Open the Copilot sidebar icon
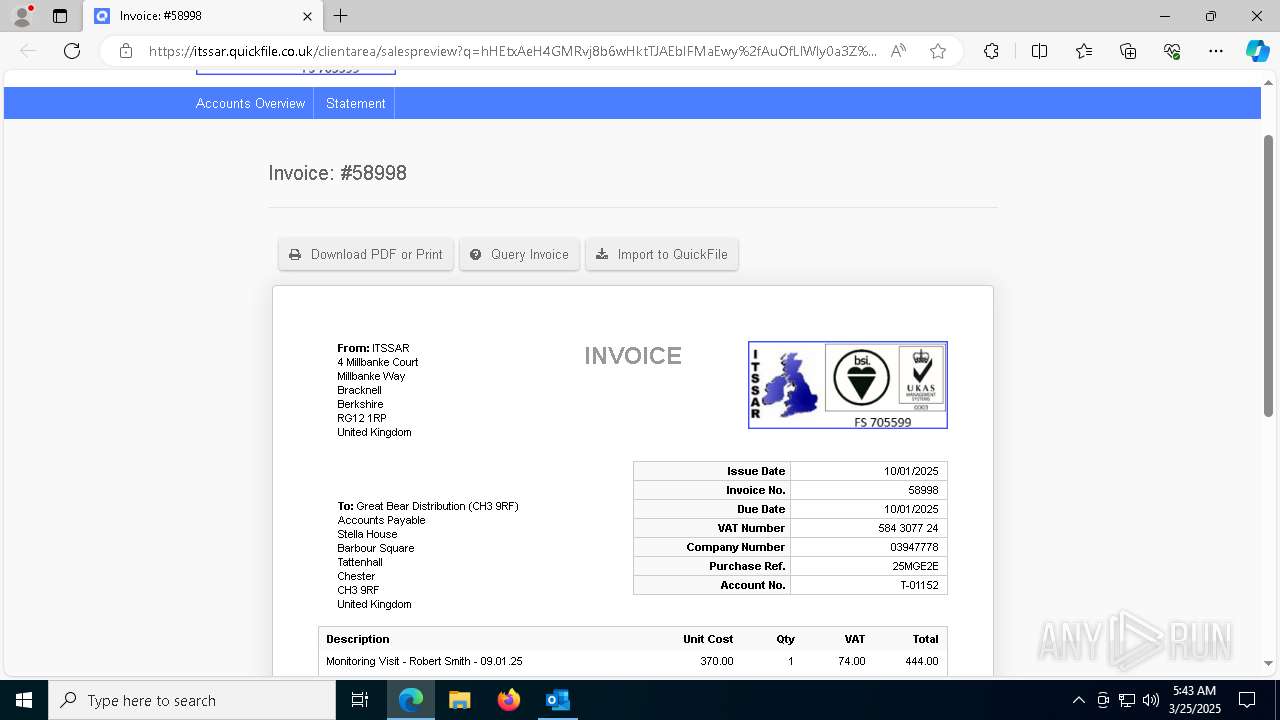The width and height of the screenshot is (1280, 720). click(1257, 51)
